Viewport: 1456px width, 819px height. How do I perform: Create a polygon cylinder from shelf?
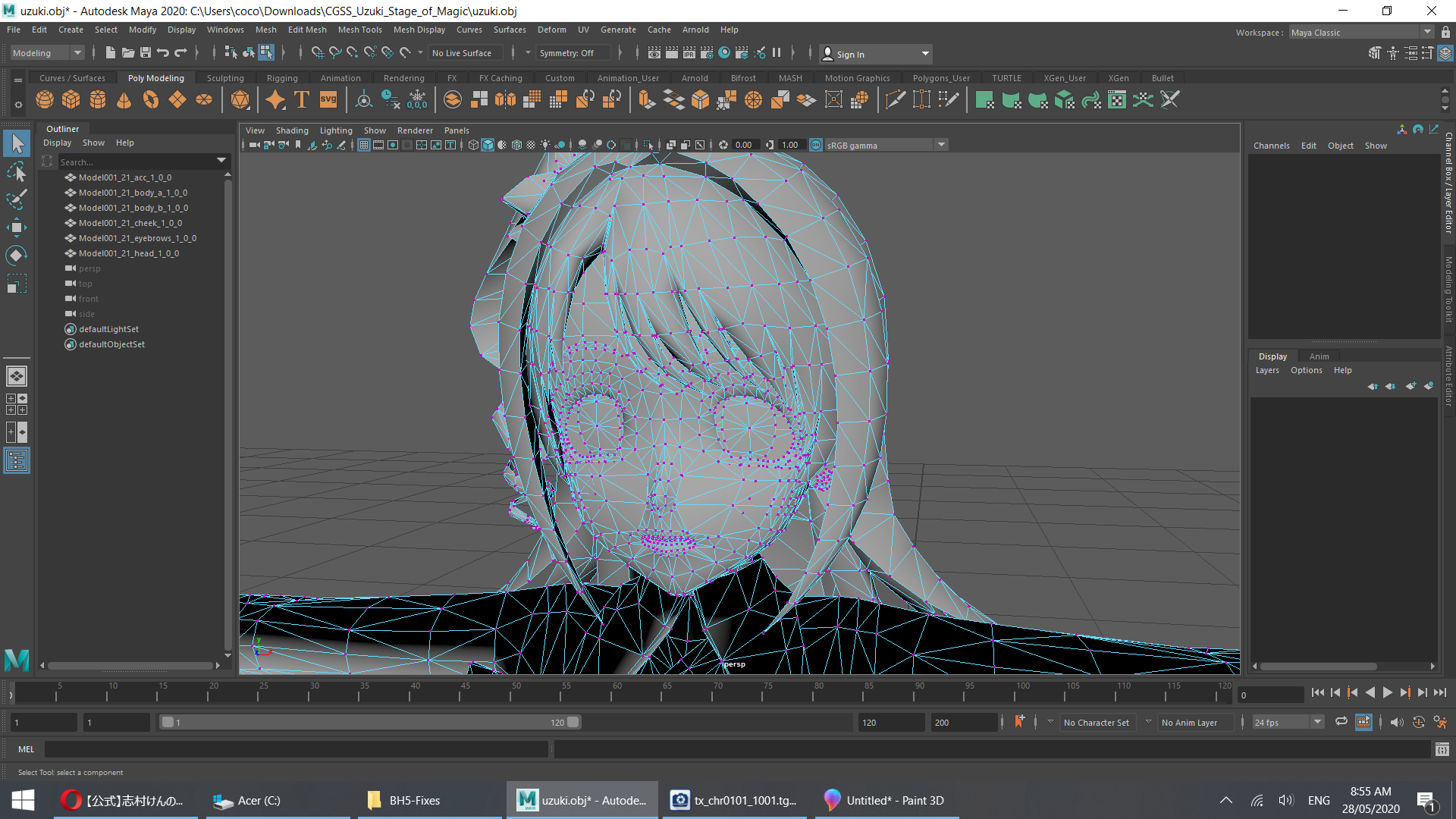[x=98, y=99]
